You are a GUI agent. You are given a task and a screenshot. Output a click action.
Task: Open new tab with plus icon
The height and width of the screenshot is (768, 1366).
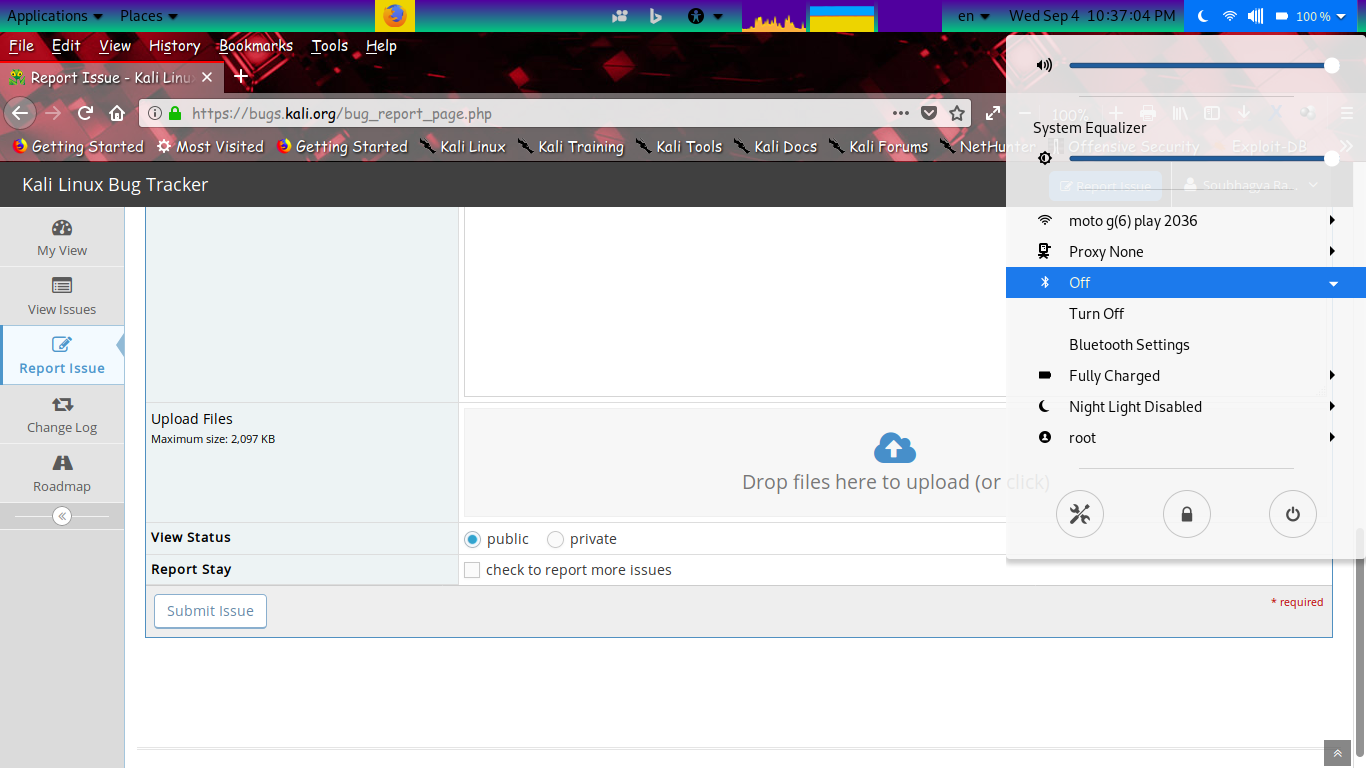(x=241, y=77)
